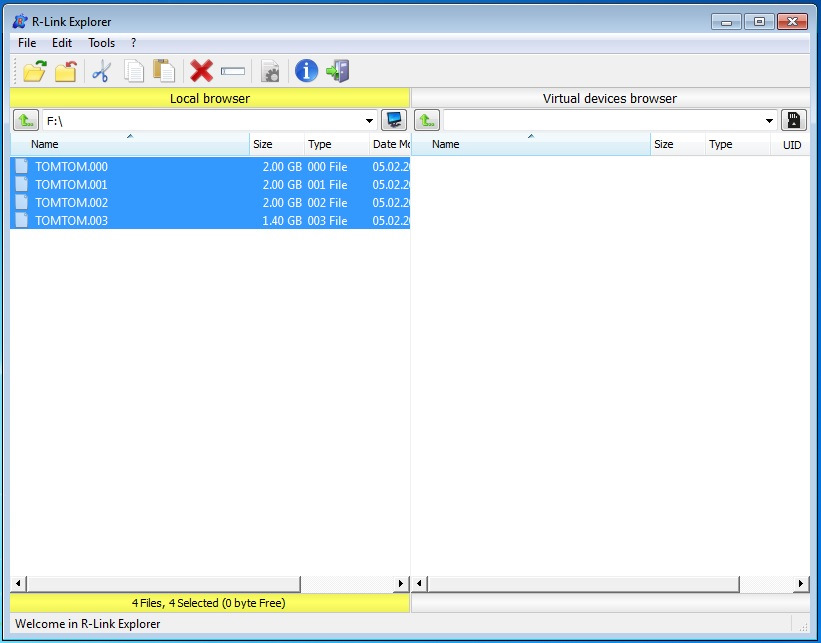Sort Virtual devices by Size column
Image resolution: width=821 pixels, height=643 pixels.
coord(678,144)
